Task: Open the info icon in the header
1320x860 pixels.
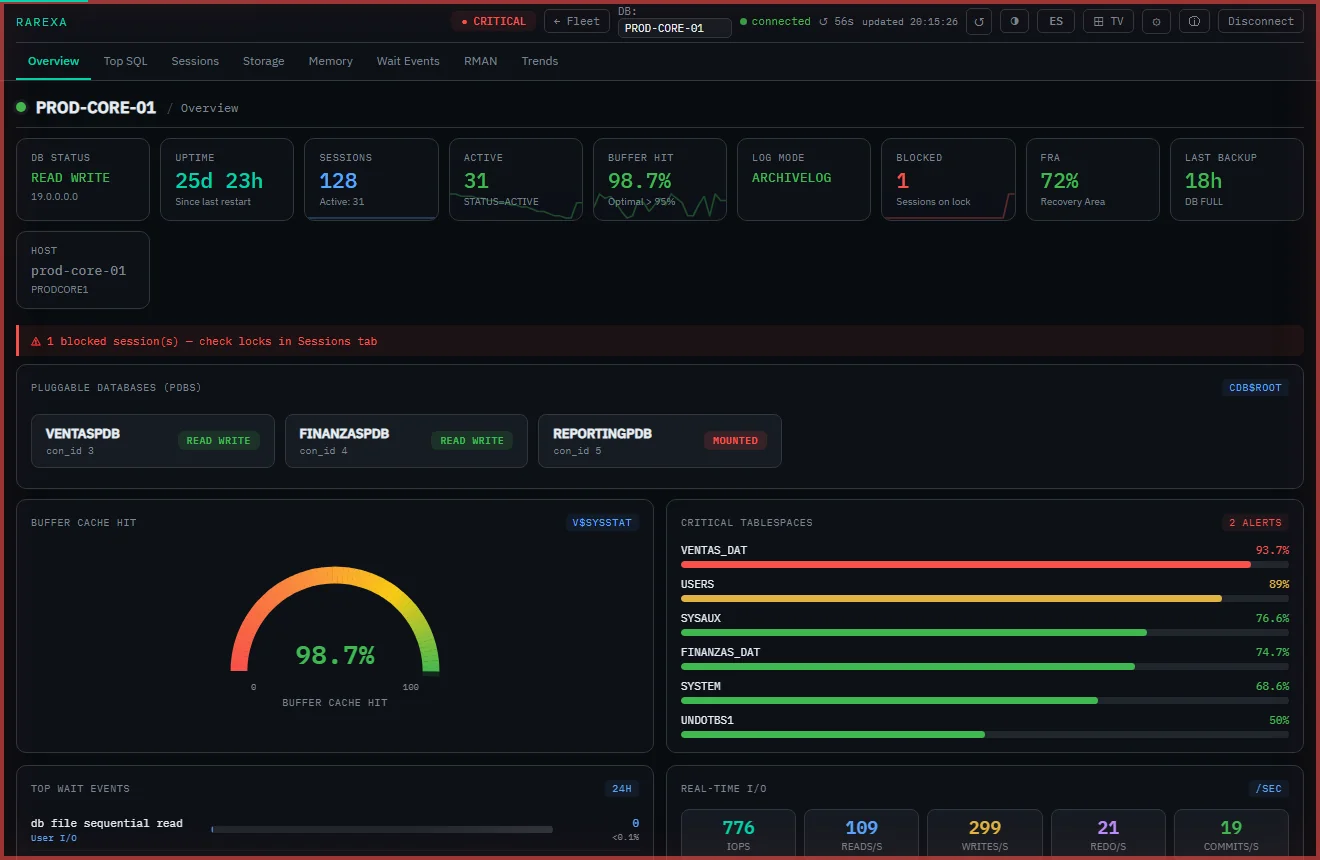Action: (1194, 21)
